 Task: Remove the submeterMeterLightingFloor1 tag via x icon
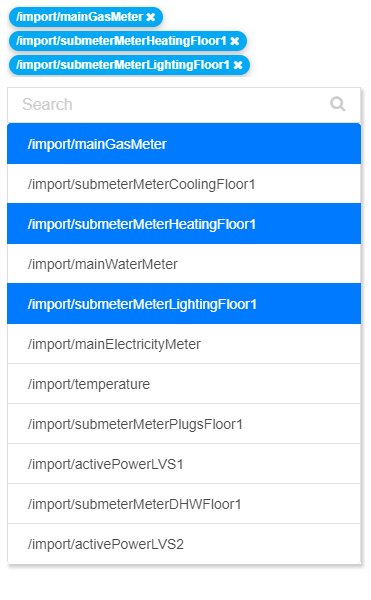[x=238, y=65]
